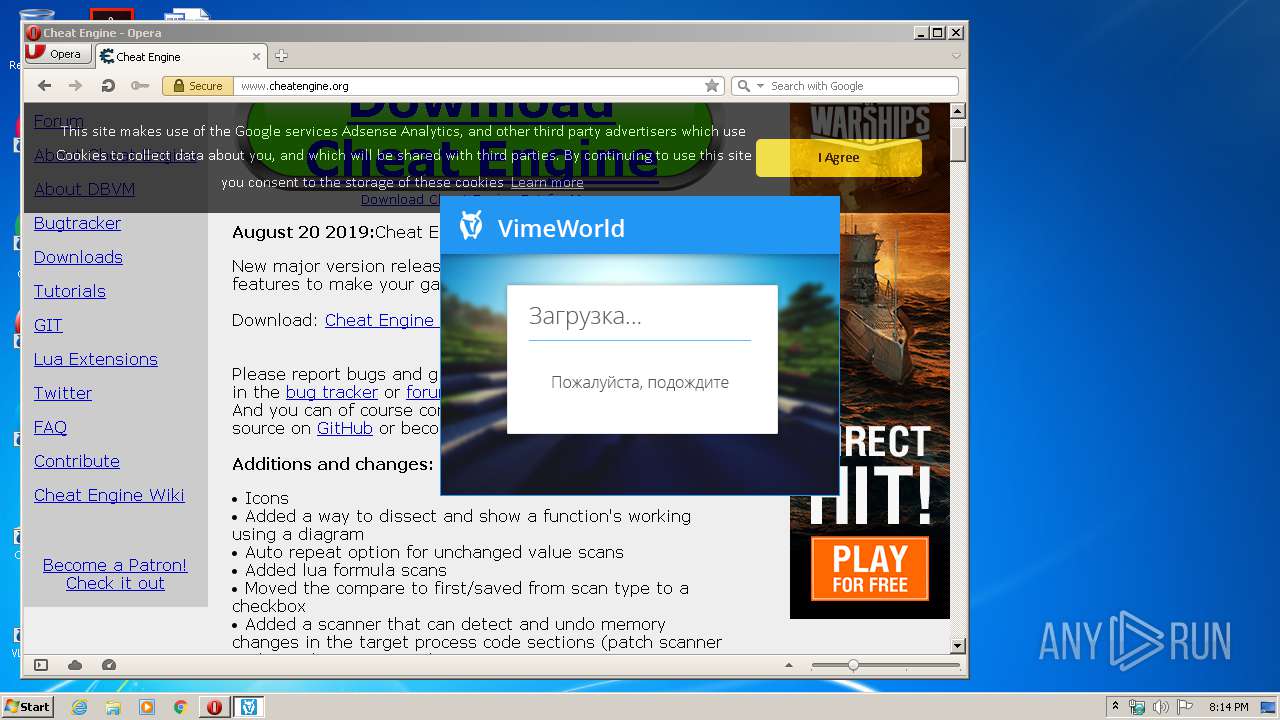Switch to VimeWorld in taskbar
Image resolution: width=1280 pixels, height=720 pixels.
tap(248, 707)
